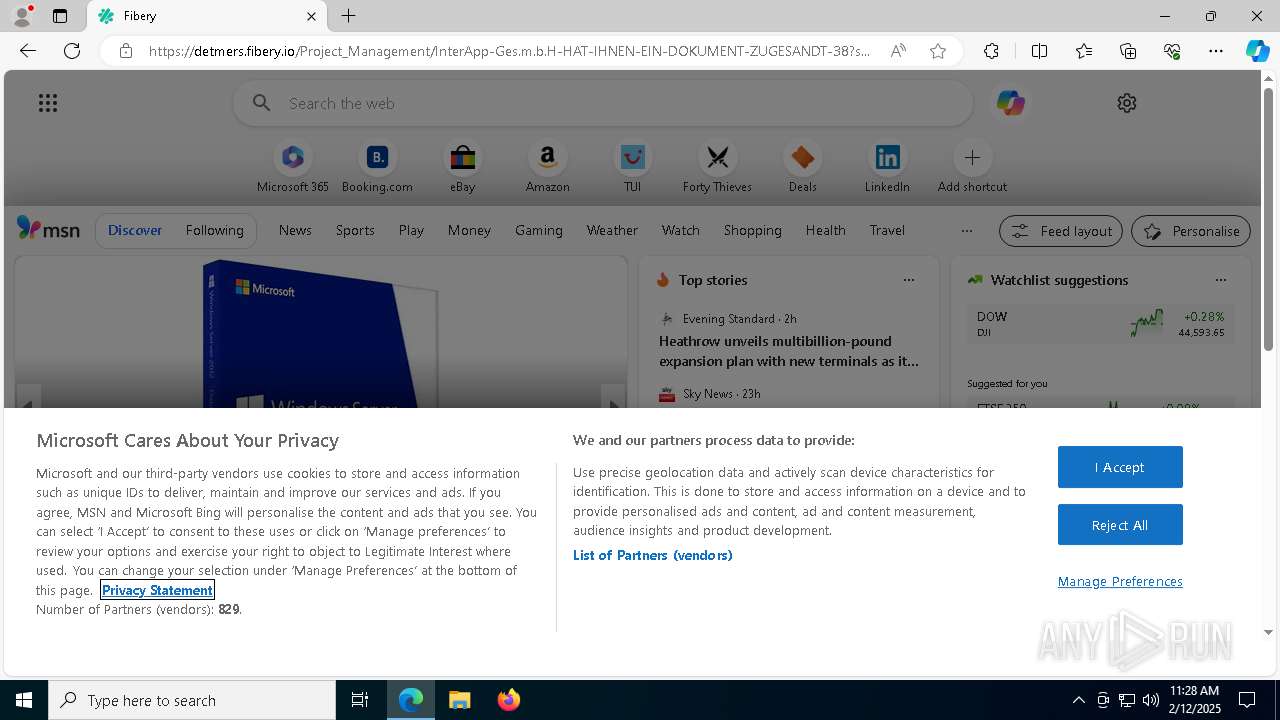Open Task View on taskbar
The height and width of the screenshot is (720, 1280).
(x=360, y=700)
